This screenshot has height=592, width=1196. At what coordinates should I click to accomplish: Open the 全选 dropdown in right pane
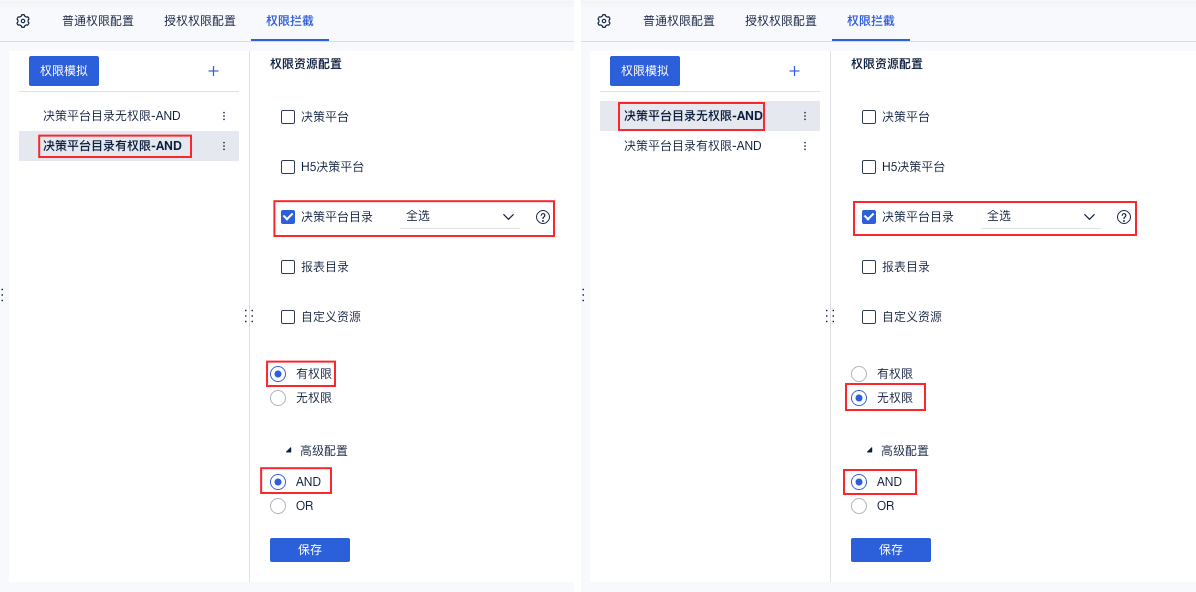click(x=1041, y=217)
